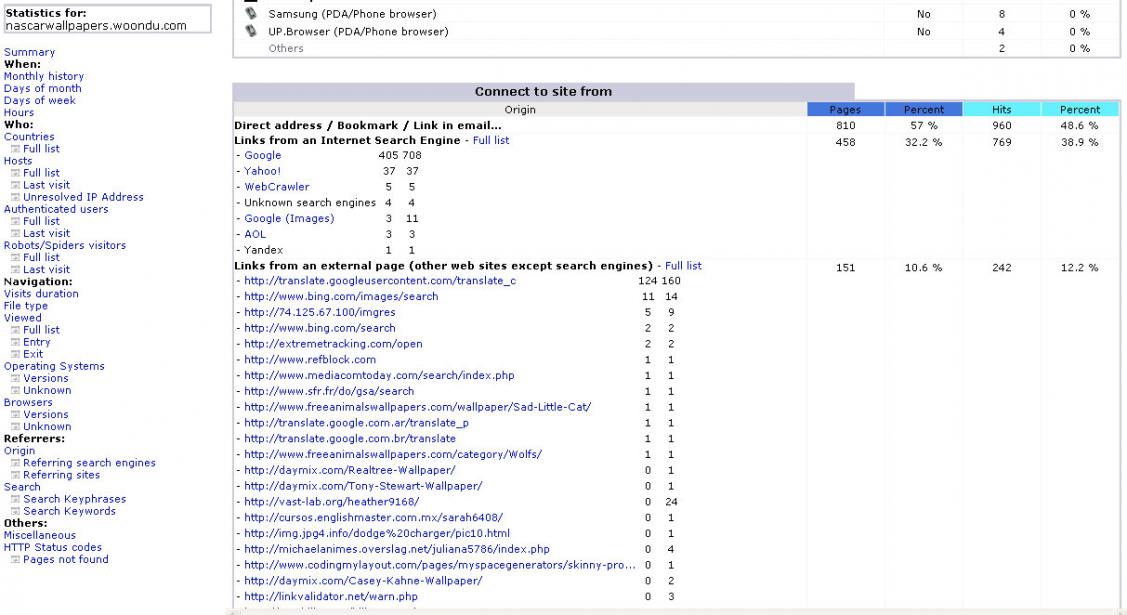Click the PDA icon beside Samsung browser
The image size is (1127, 615).
pos(251,14)
